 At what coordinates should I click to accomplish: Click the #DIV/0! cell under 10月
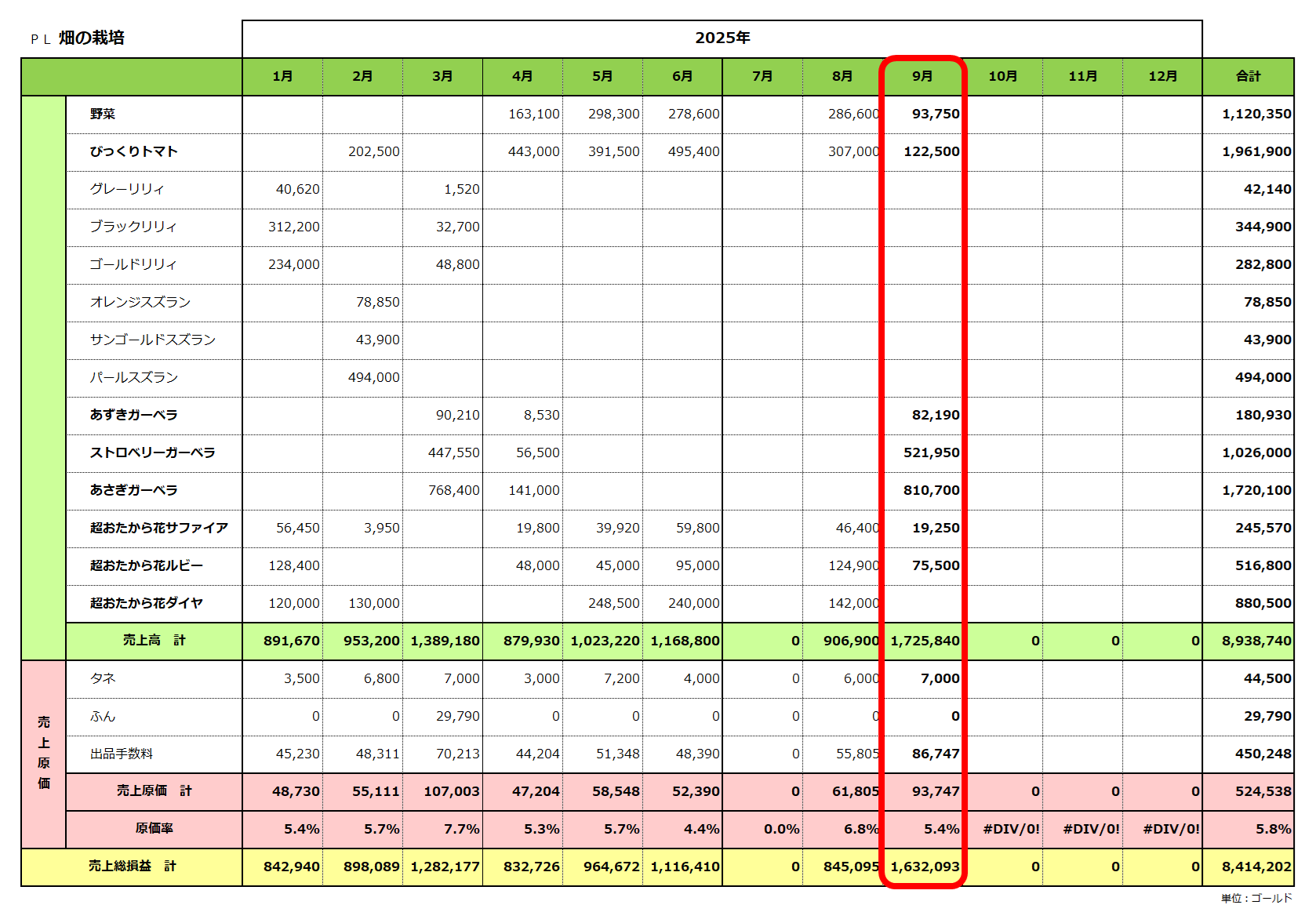(1011, 829)
